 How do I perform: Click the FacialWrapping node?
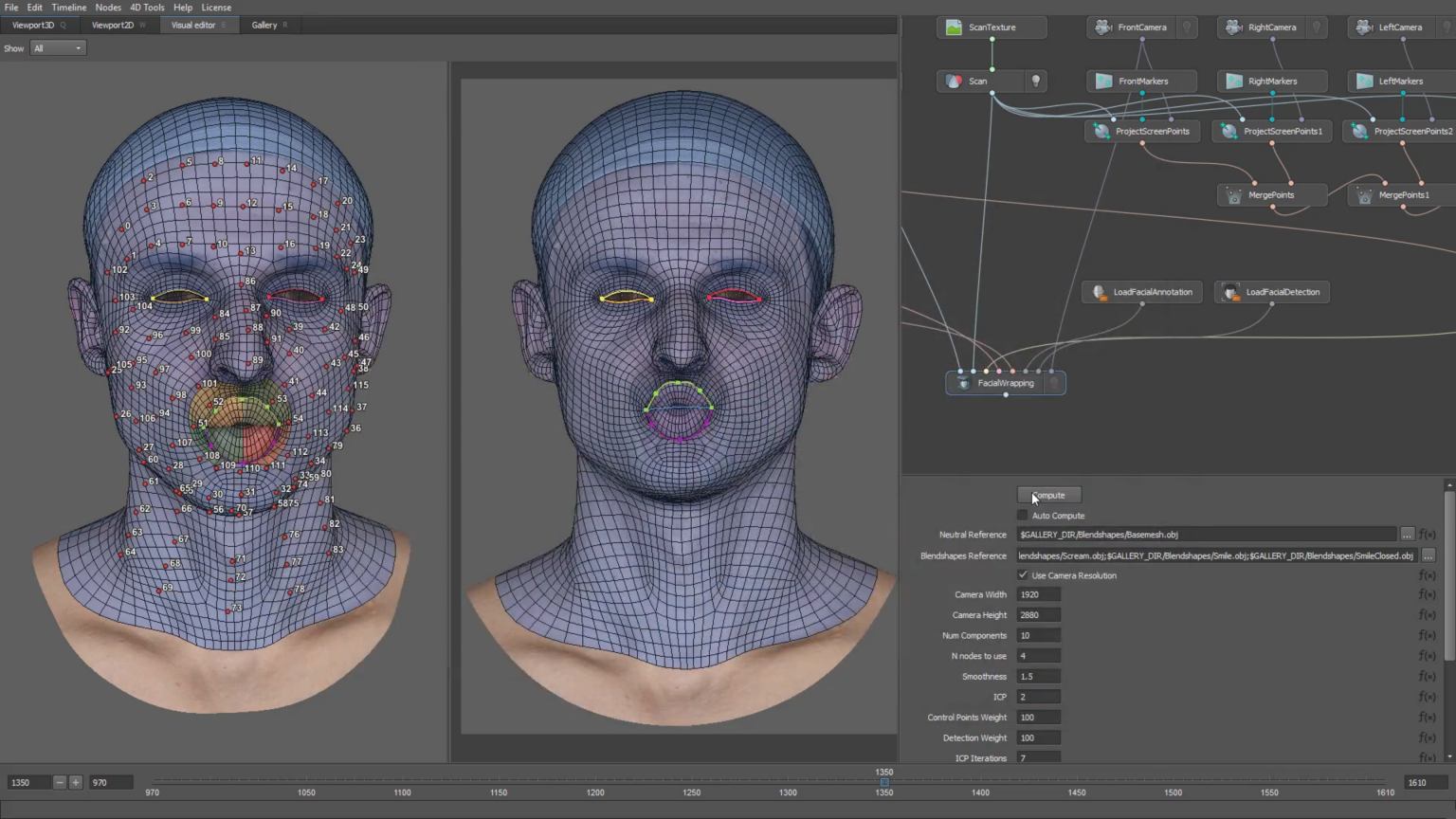[1005, 383]
